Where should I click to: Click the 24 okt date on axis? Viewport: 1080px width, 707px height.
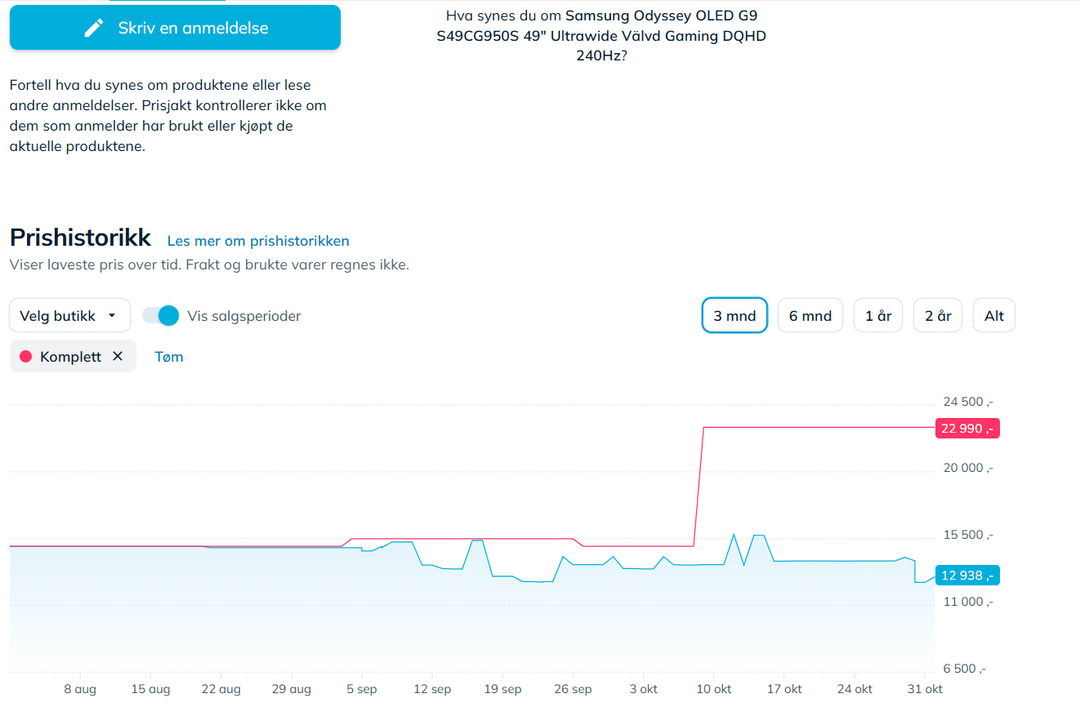855,689
